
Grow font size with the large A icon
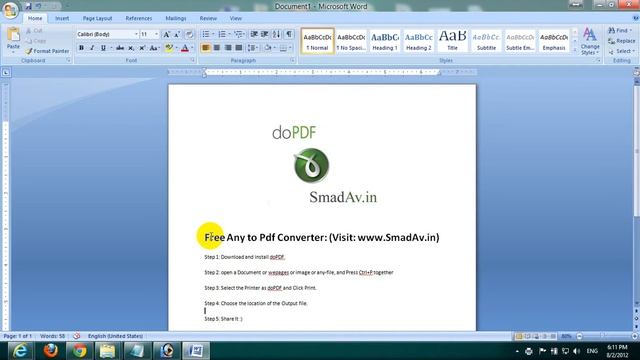(167, 35)
